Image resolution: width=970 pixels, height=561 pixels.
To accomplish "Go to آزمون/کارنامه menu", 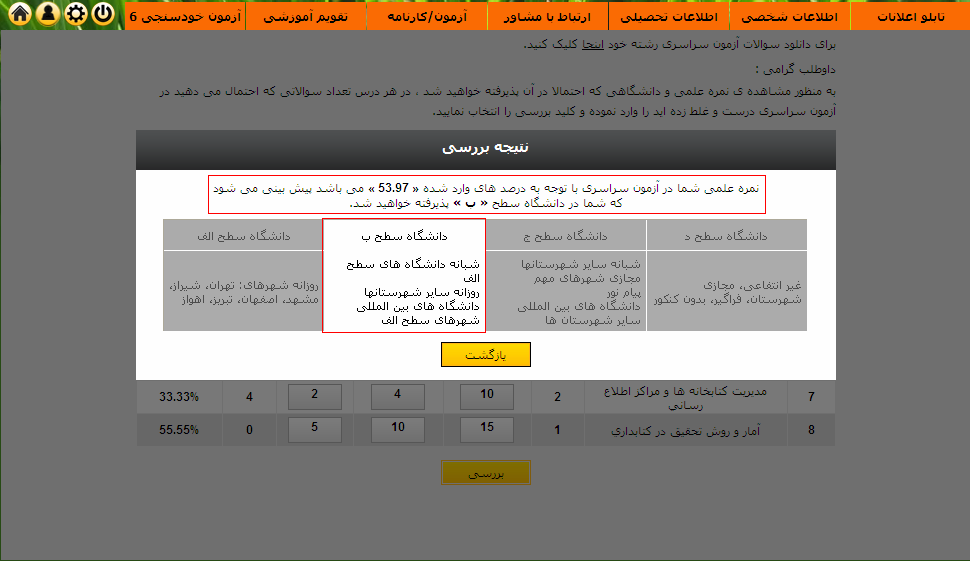I will coord(428,16).
